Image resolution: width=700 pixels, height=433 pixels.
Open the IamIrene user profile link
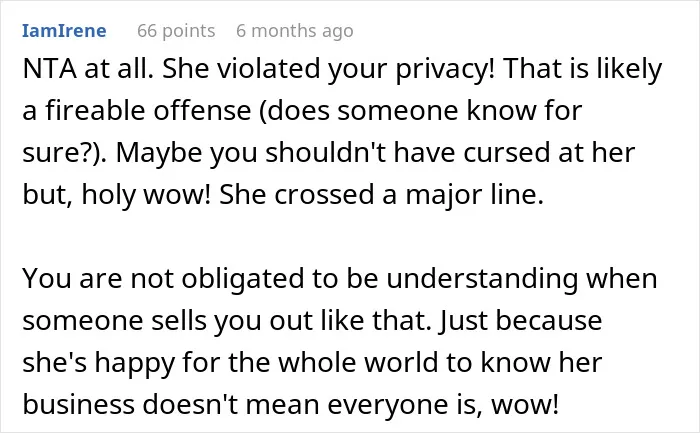64,31
